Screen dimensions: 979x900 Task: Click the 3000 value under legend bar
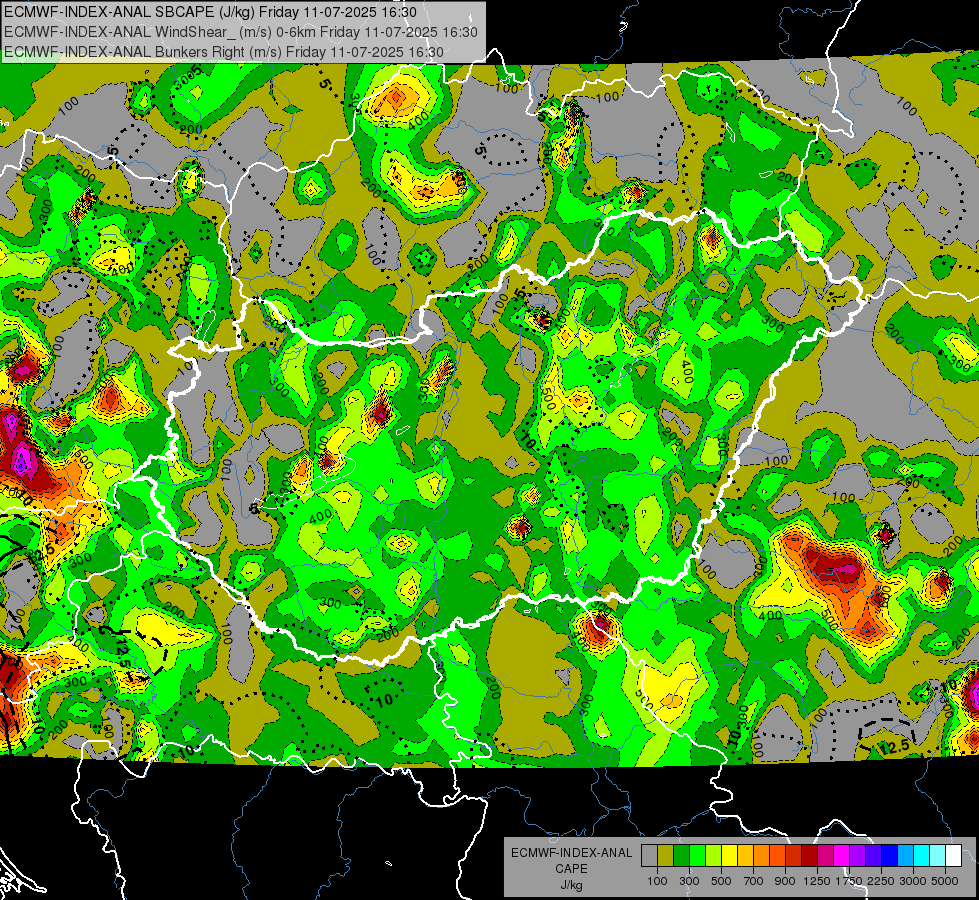coord(913,881)
